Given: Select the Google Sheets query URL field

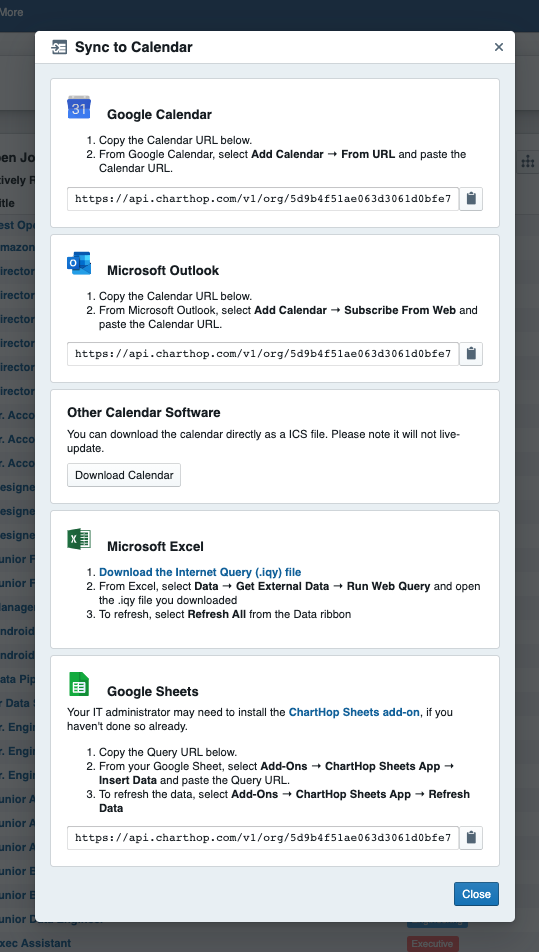Looking at the screenshot, I should (x=263, y=838).
